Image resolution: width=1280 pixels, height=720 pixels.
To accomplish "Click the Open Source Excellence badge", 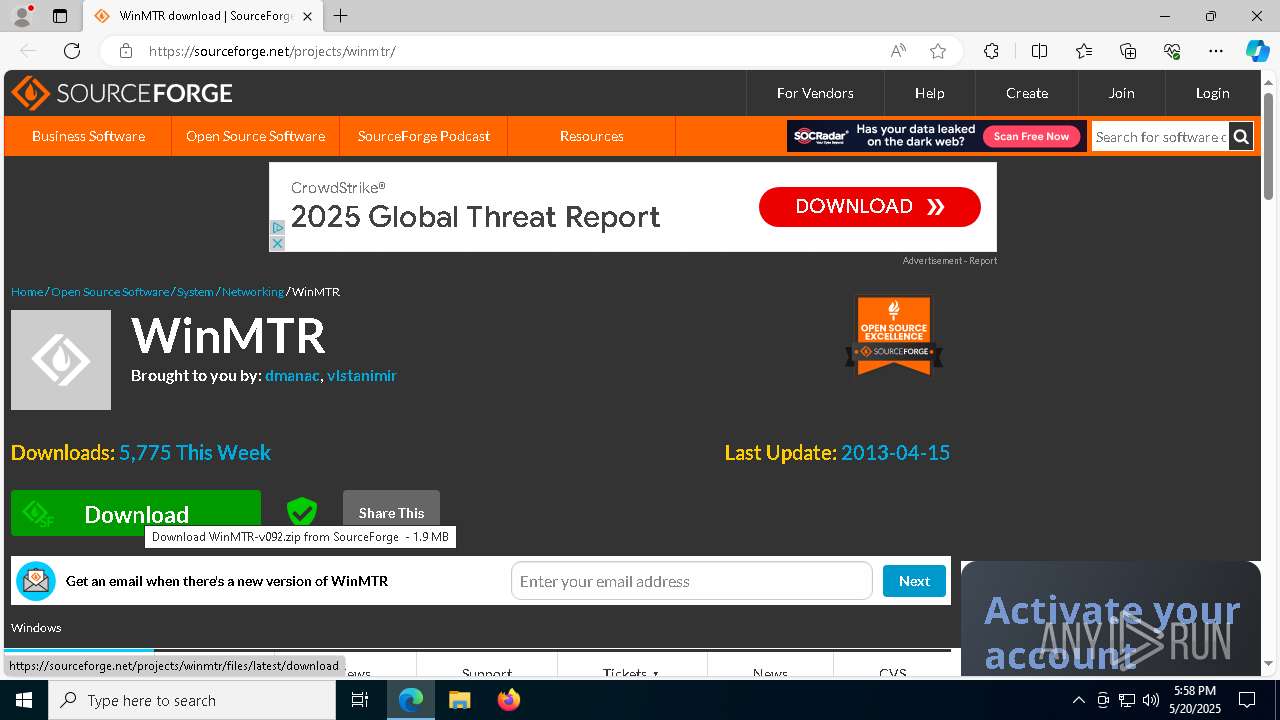I will 894,335.
